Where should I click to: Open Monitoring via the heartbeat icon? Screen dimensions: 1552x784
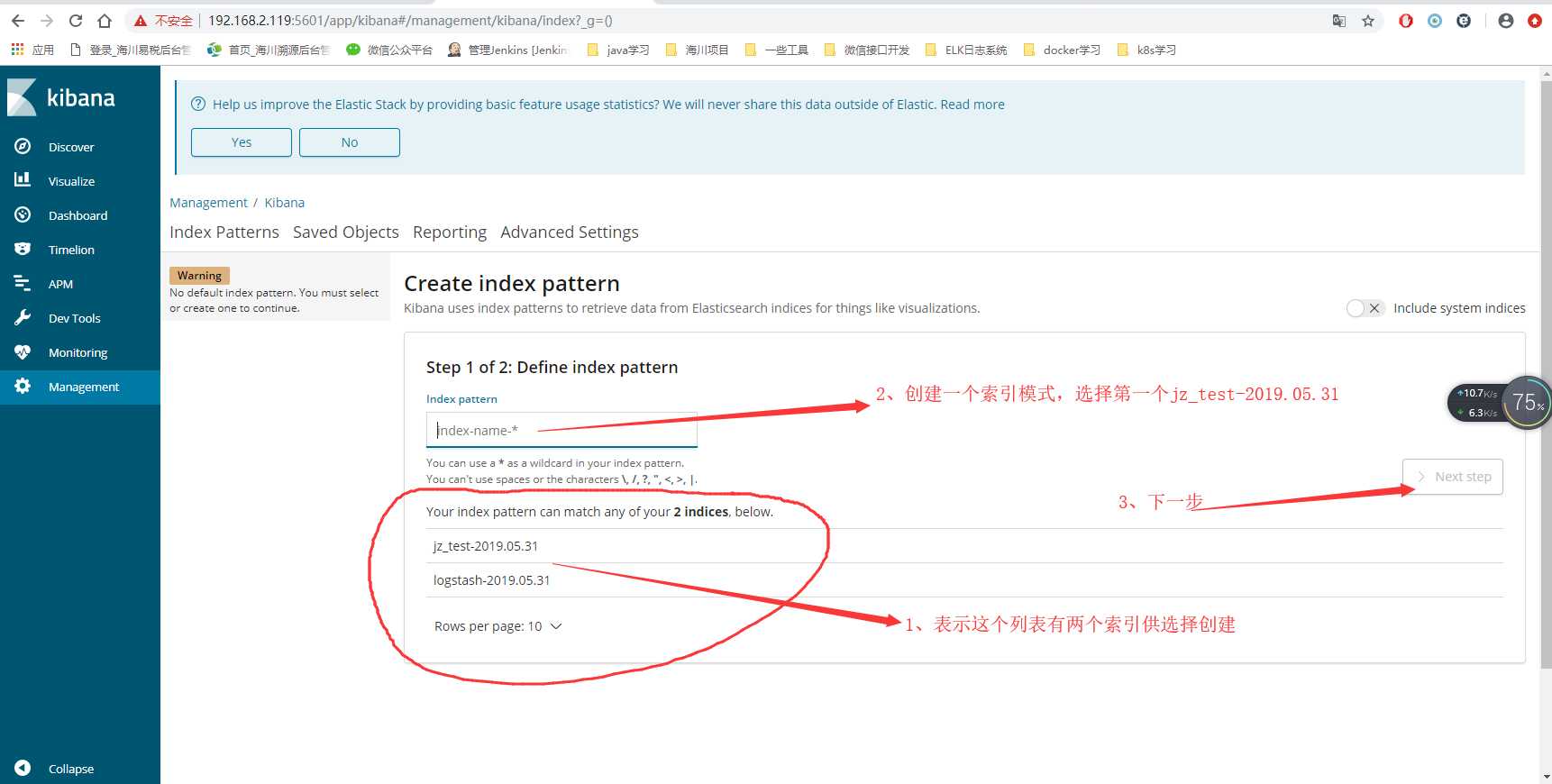coord(23,351)
